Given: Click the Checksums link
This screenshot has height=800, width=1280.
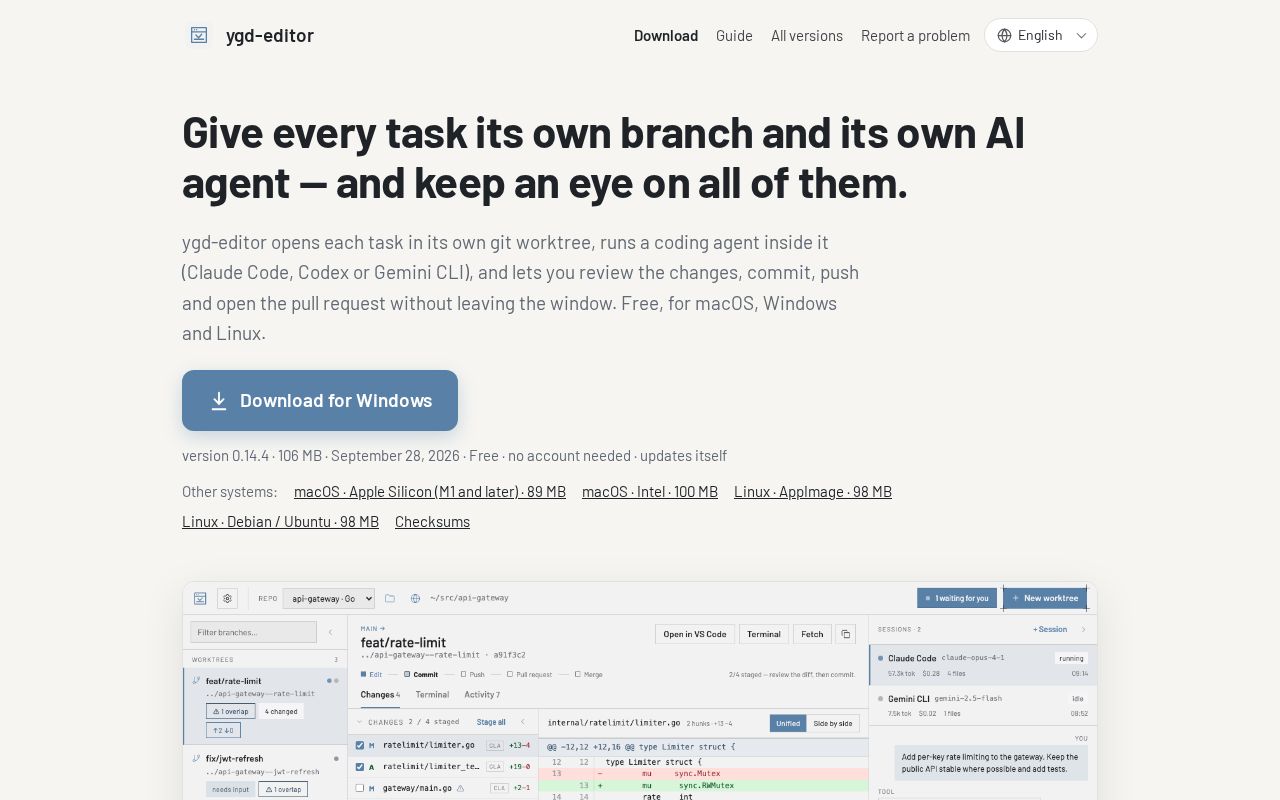Looking at the screenshot, I should [432, 521].
